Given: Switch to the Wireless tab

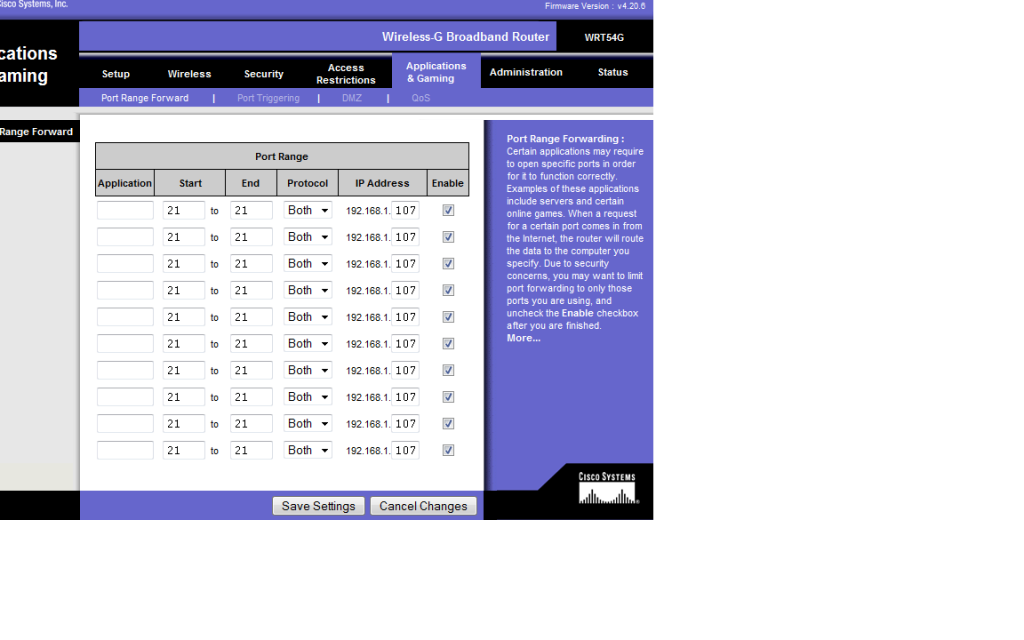Looking at the screenshot, I should (x=189, y=74).
